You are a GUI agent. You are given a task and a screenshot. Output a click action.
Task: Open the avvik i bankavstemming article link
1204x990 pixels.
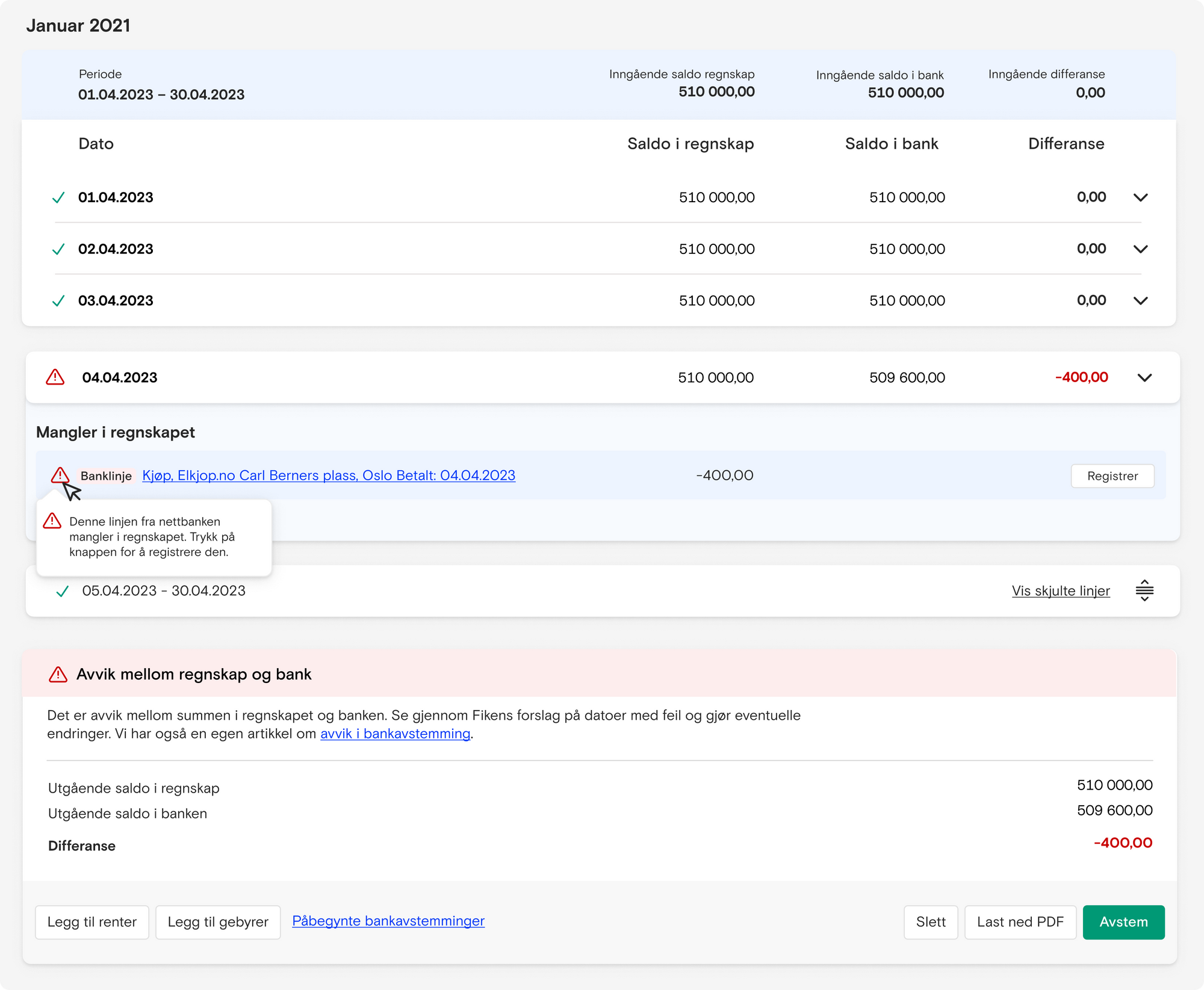pos(395,734)
